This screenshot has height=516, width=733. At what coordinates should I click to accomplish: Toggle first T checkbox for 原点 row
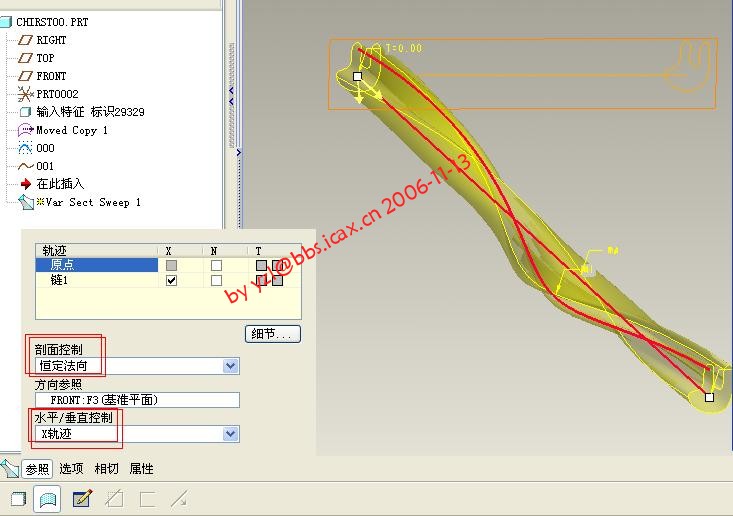click(x=261, y=265)
